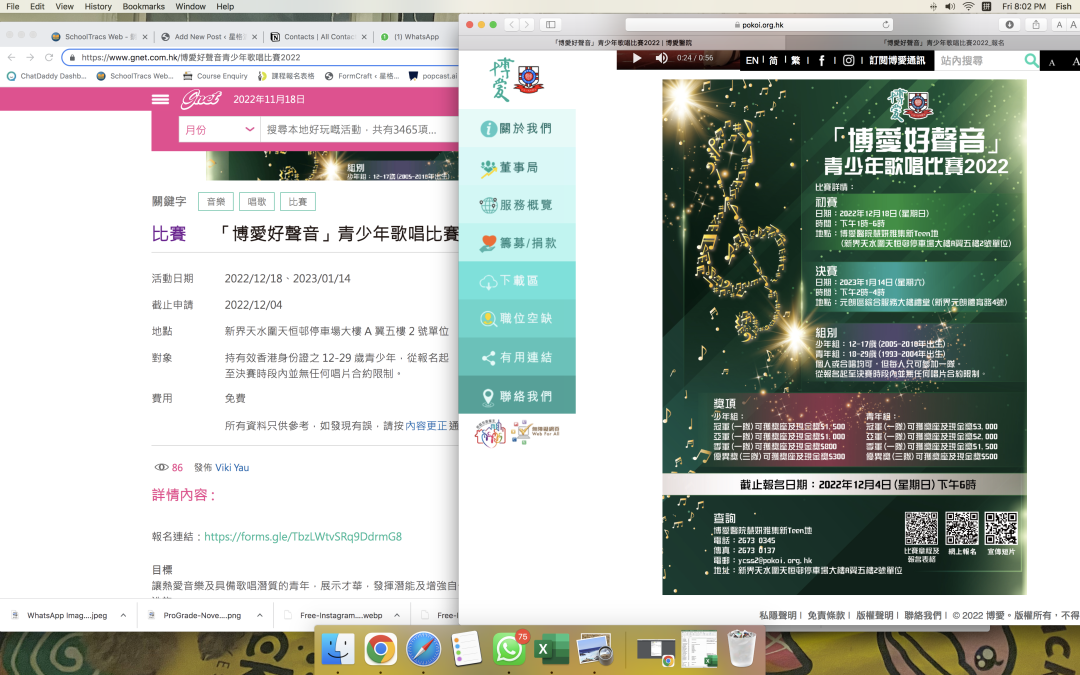
Task: Open Course Enquiry bookmark
Action: pyautogui.click(x=215, y=76)
